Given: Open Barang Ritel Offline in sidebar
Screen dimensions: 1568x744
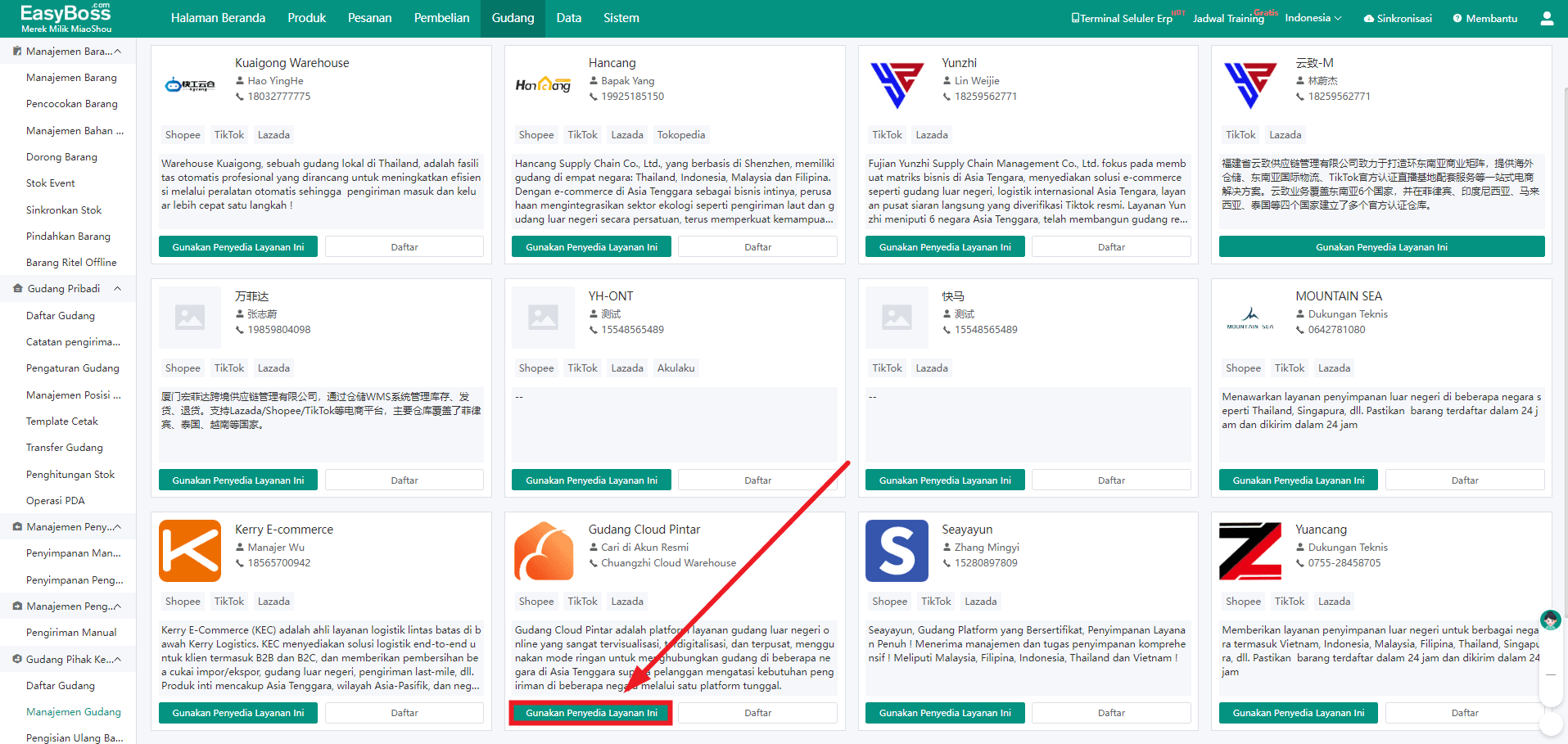Looking at the screenshot, I should pyautogui.click(x=71, y=263).
